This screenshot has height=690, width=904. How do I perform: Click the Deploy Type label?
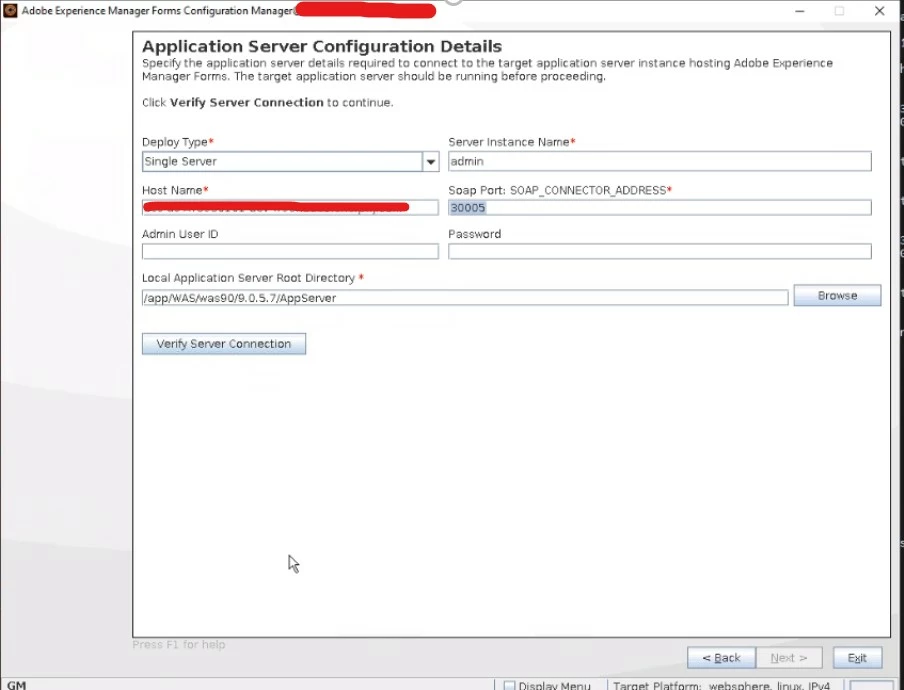[178, 142]
